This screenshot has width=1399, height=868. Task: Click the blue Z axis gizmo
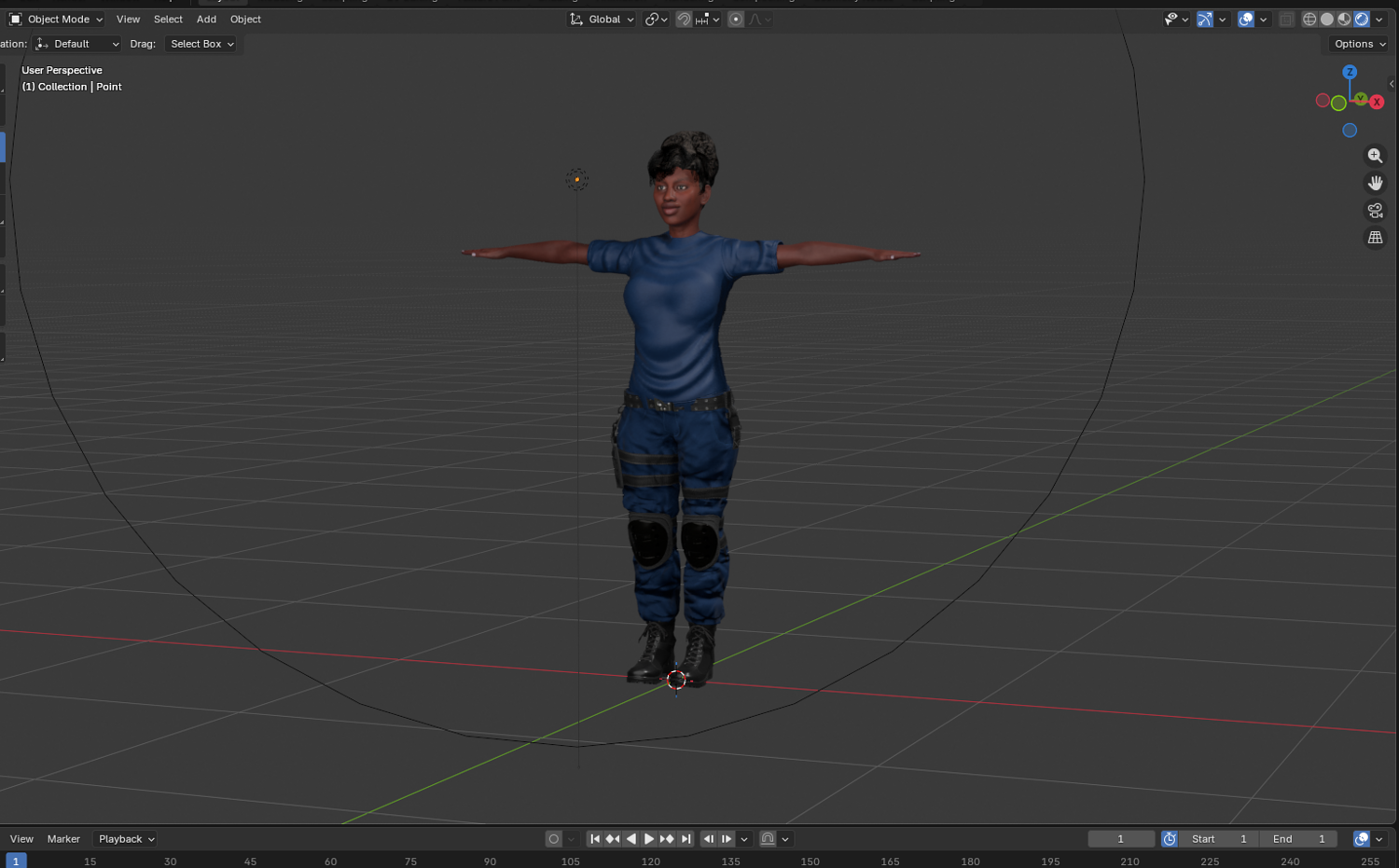click(1350, 72)
